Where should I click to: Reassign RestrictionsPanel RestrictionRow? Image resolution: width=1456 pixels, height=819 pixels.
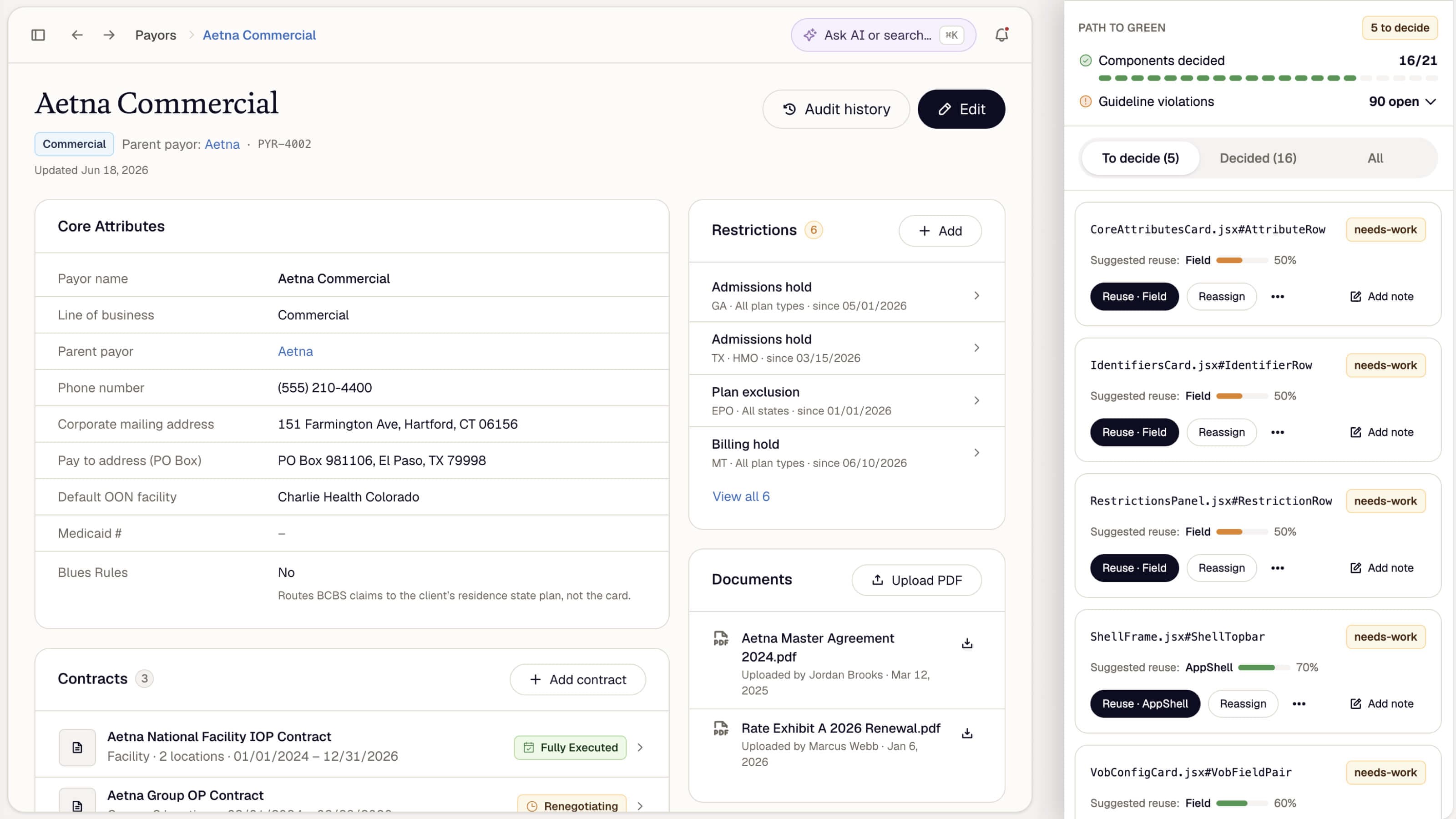[x=1221, y=568]
